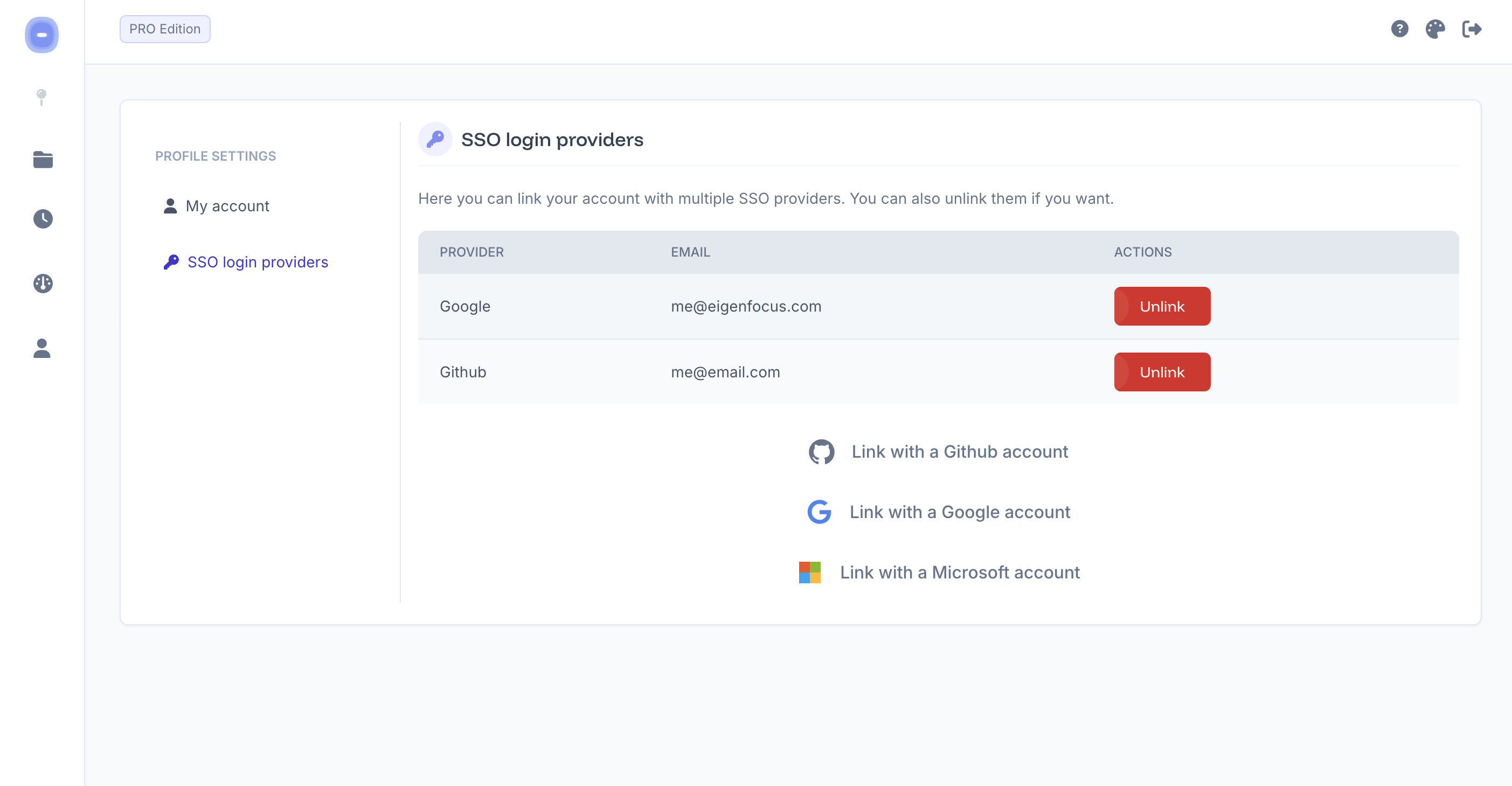Open the dashboard gauge sidebar icon
The height and width of the screenshot is (786, 1512).
(43, 284)
